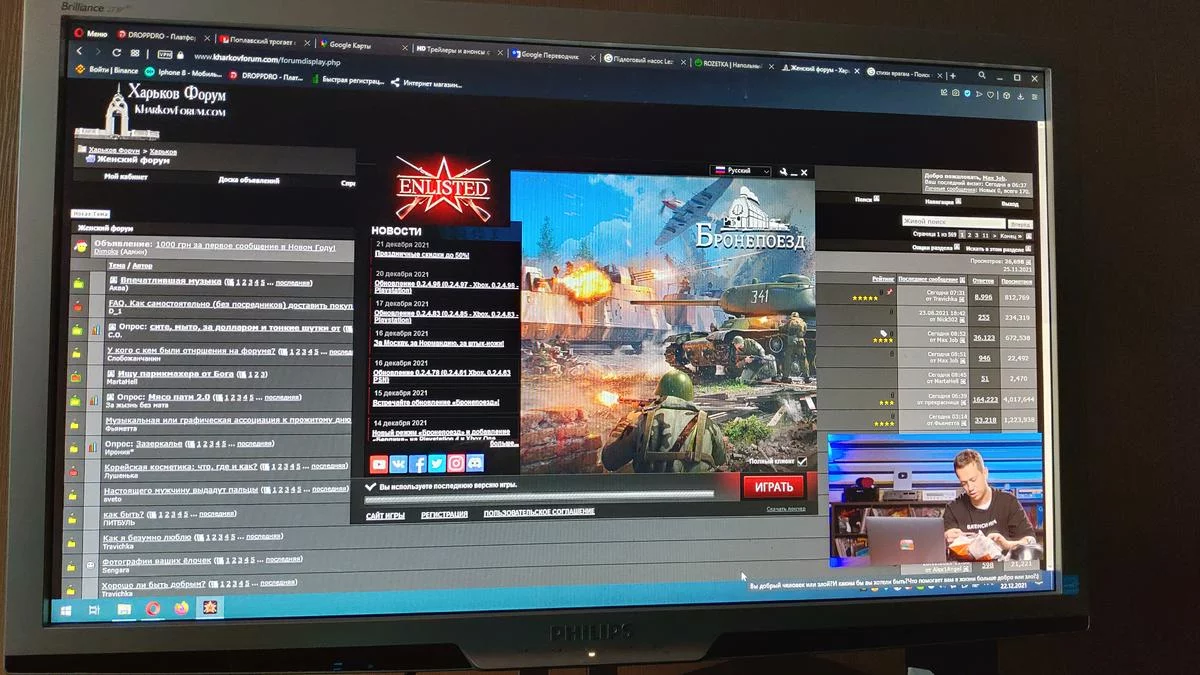Expand the 'Поиск' forum dropdown
This screenshot has height=675, width=1200.
pyautogui.click(x=867, y=199)
